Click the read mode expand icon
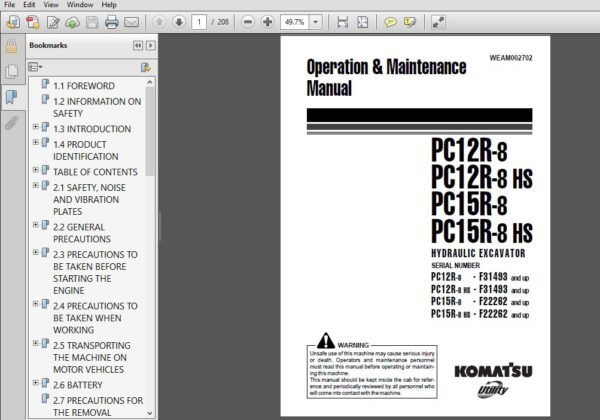The width and height of the screenshot is (600, 420). pos(438,22)
